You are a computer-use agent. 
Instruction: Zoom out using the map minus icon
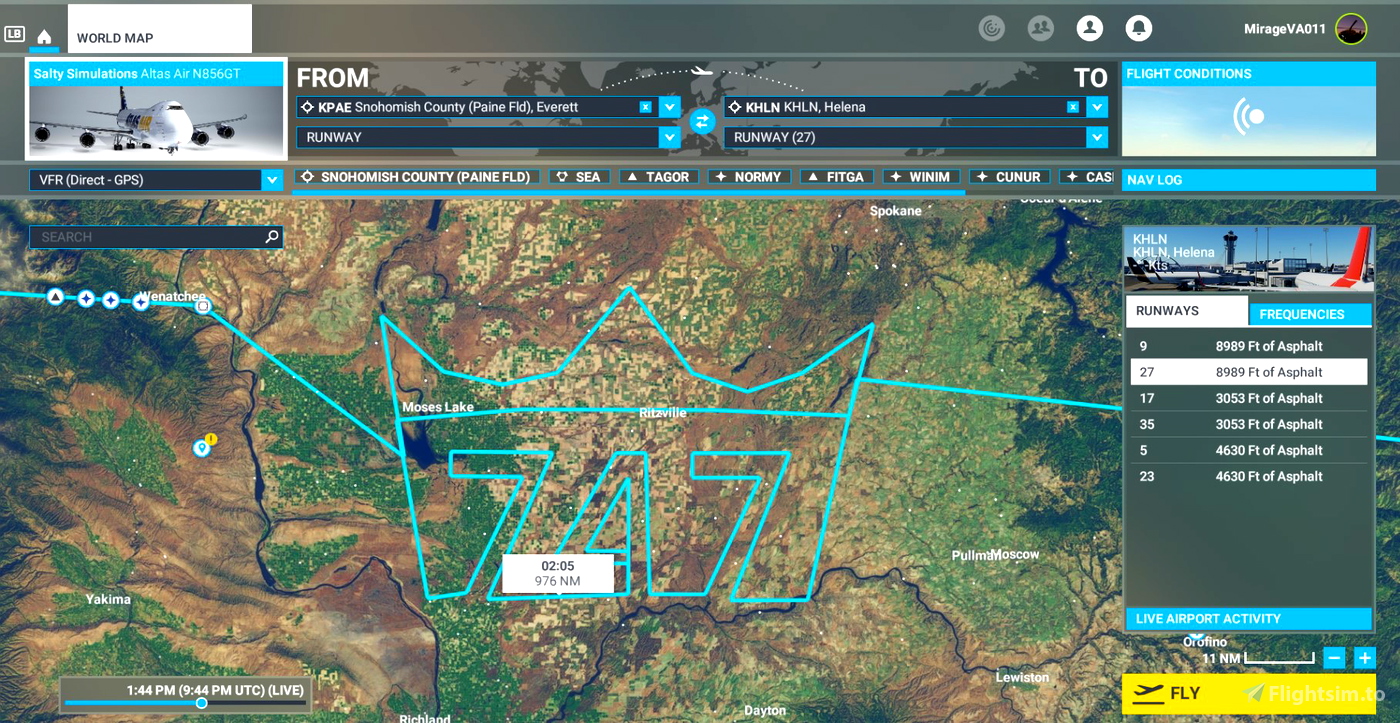1334,658
